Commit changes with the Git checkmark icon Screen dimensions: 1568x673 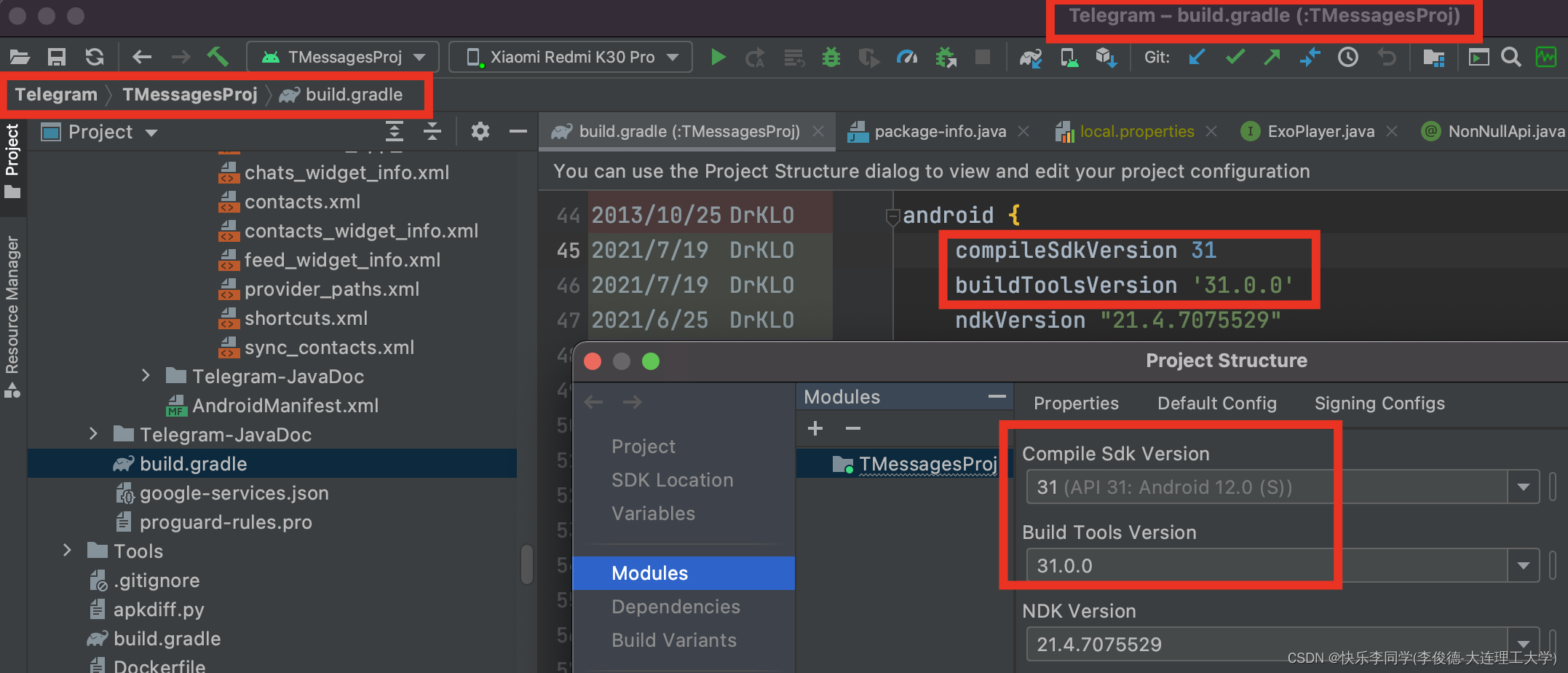tap(1235, 57)
